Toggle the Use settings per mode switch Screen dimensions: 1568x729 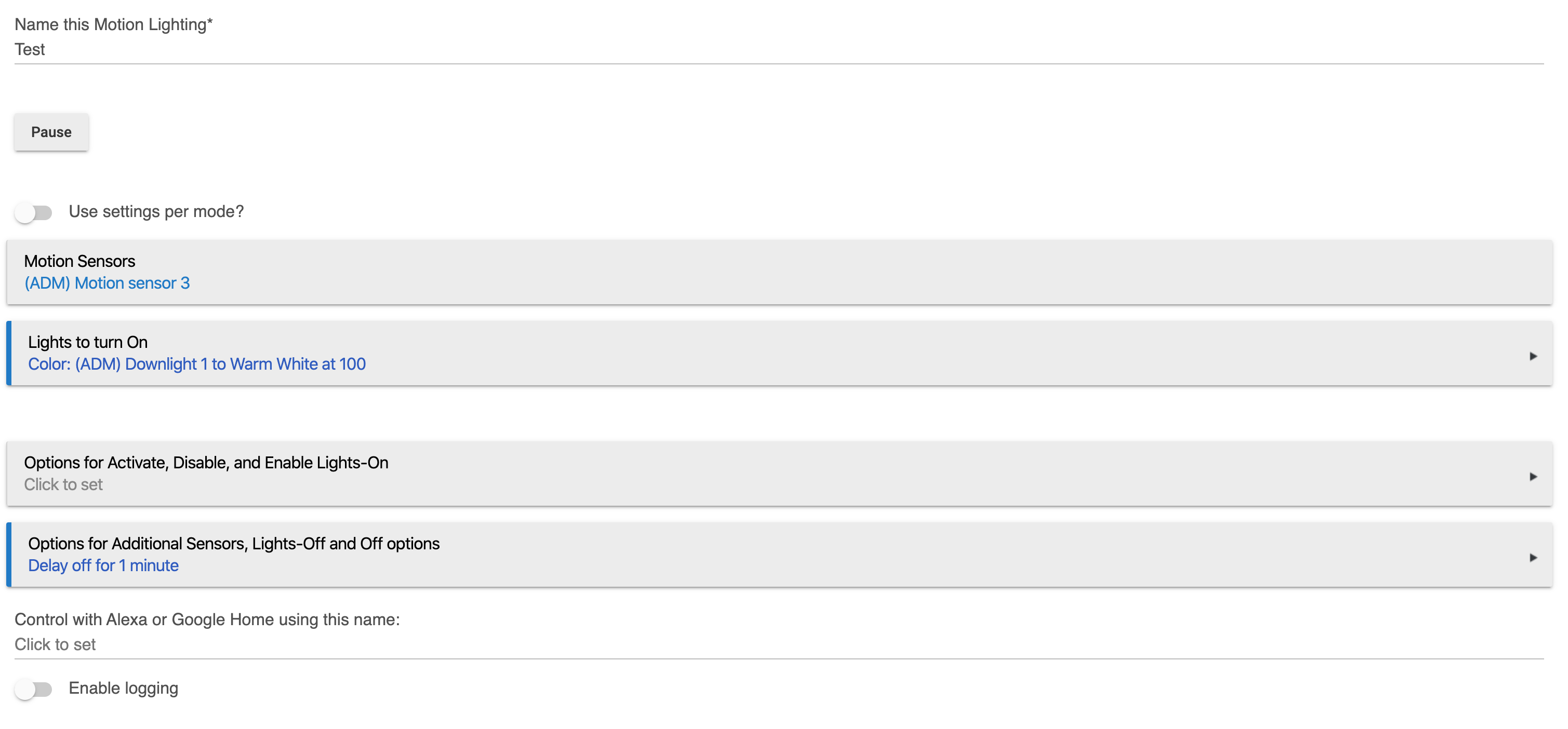click(x=33, y=212)
